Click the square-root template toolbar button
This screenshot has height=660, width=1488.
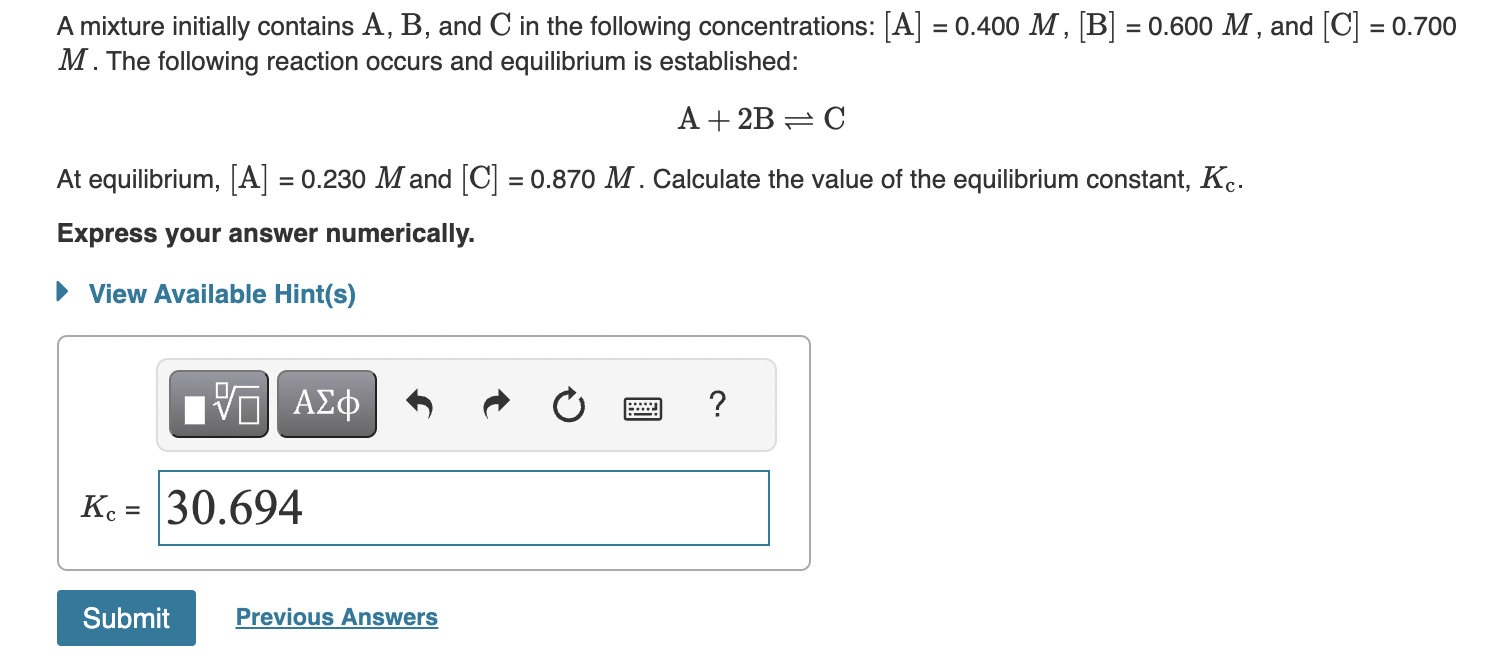point(216,403)
